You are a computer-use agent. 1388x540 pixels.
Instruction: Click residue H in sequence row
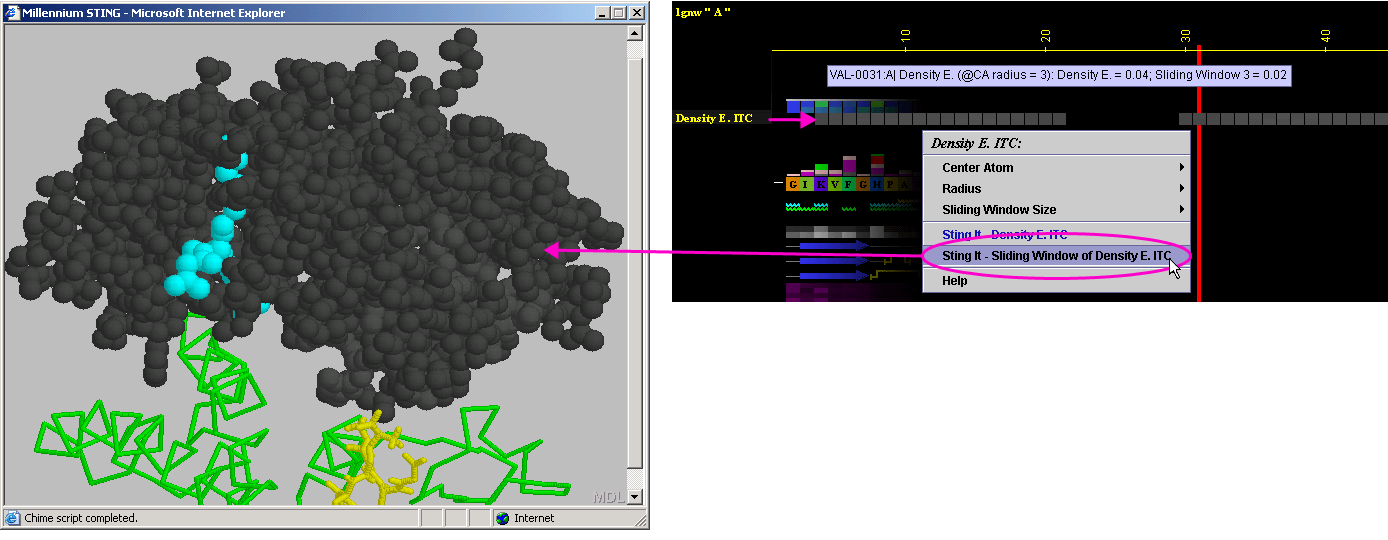[x=877, y=184]
